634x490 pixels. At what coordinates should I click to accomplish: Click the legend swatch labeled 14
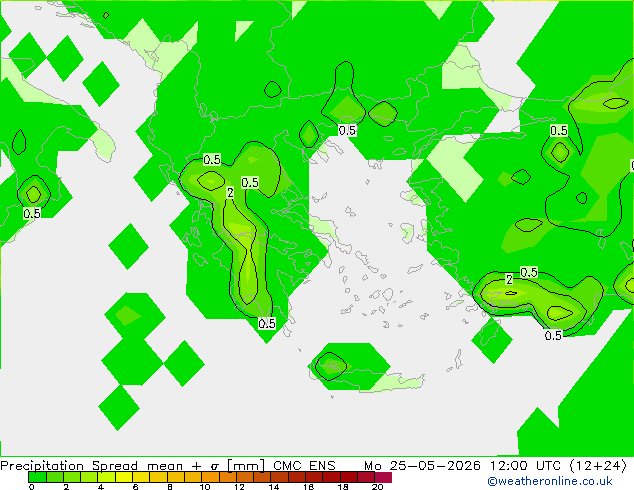[280, 477]
